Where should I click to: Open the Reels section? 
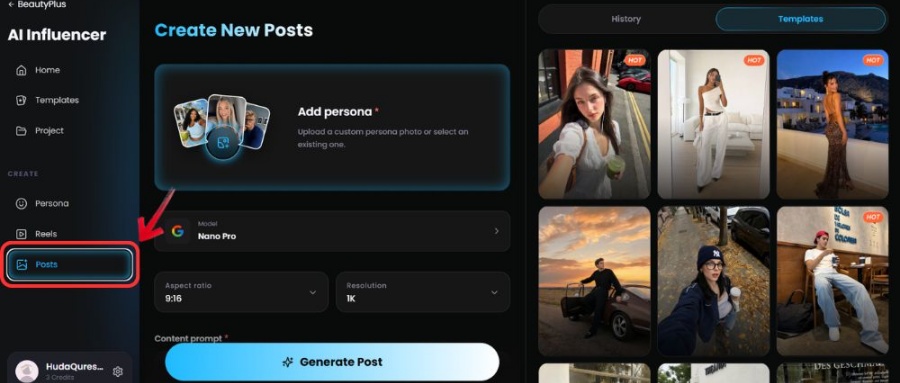coord(46,234)
